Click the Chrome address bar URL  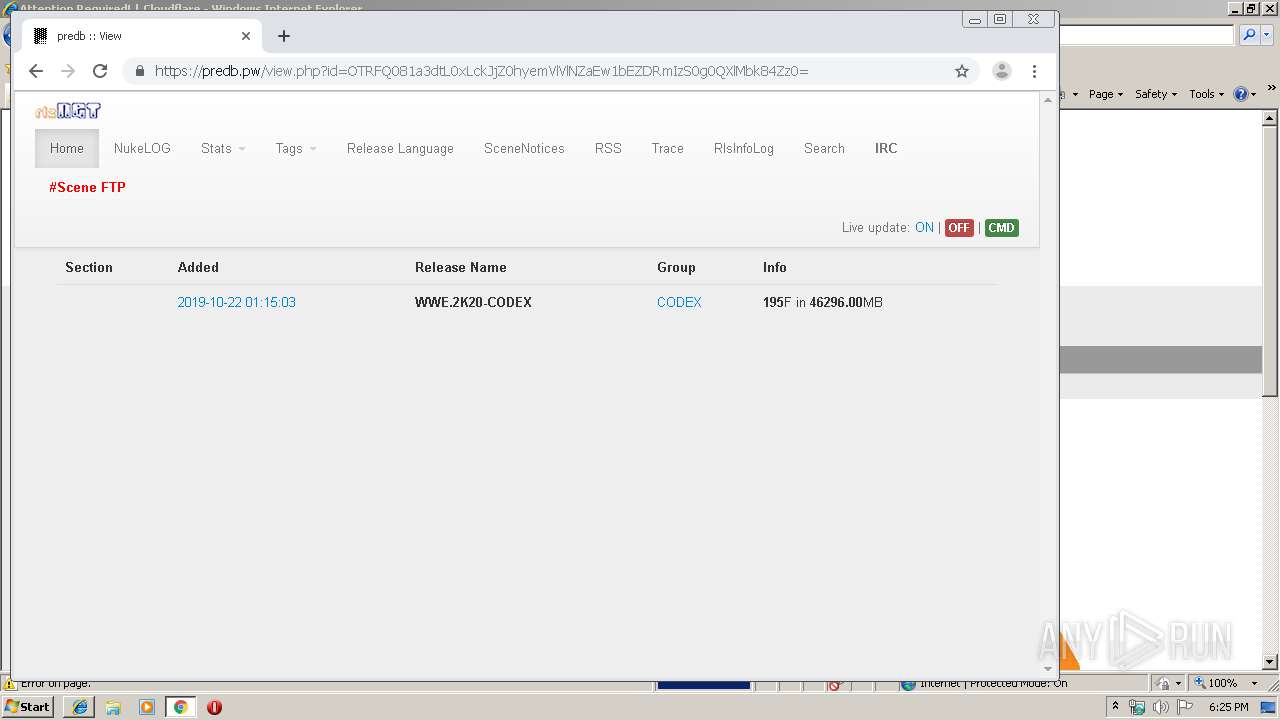pos(481,71)
